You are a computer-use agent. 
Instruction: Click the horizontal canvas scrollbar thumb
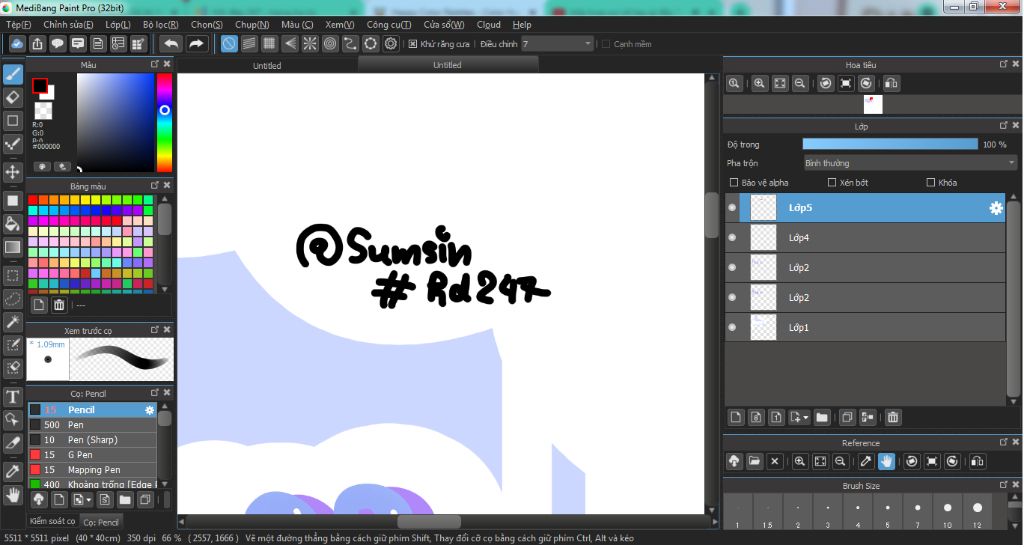tap(429, 522)
